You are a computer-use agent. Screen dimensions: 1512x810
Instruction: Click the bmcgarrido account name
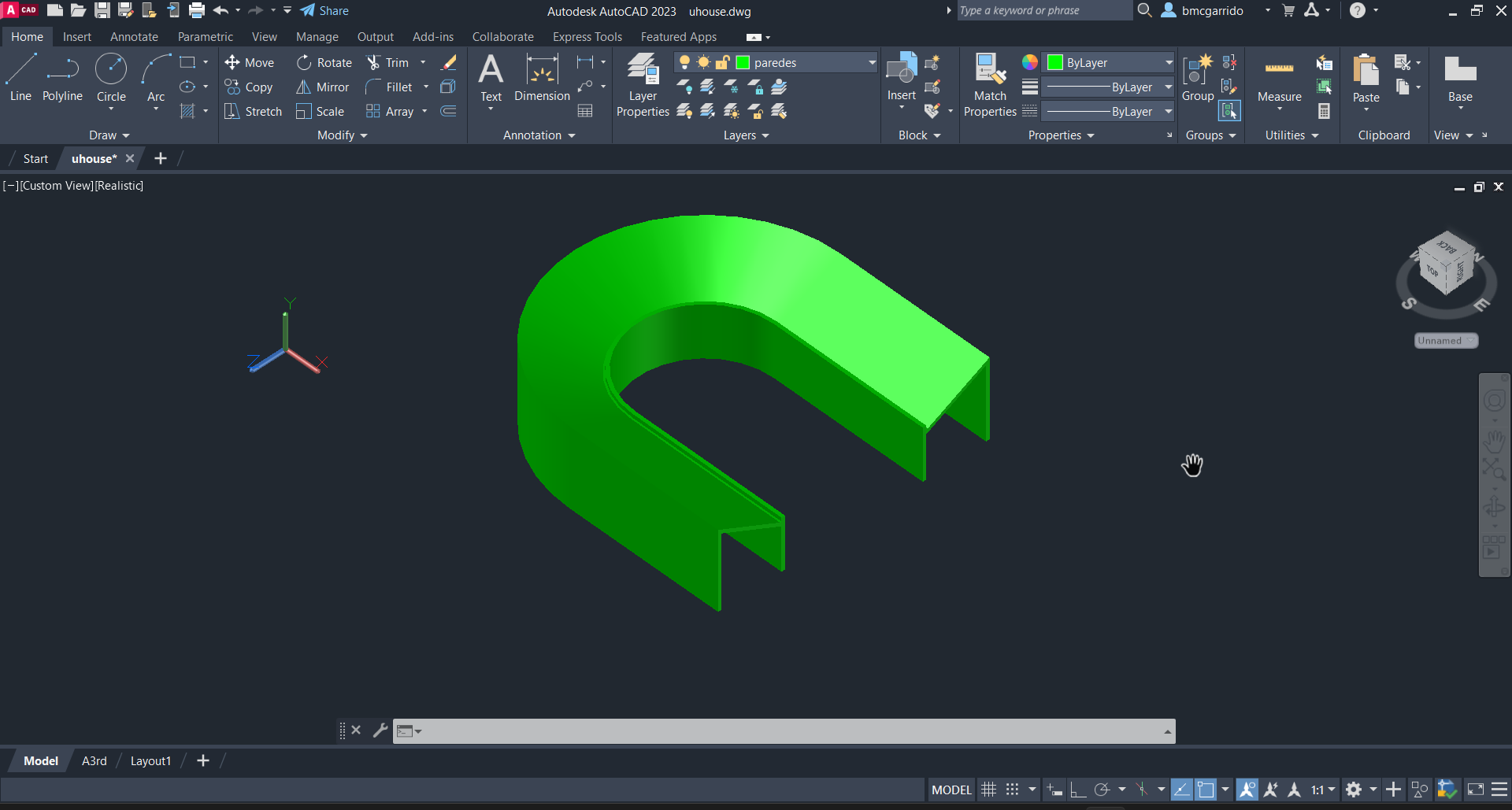tap(1212, 10)
